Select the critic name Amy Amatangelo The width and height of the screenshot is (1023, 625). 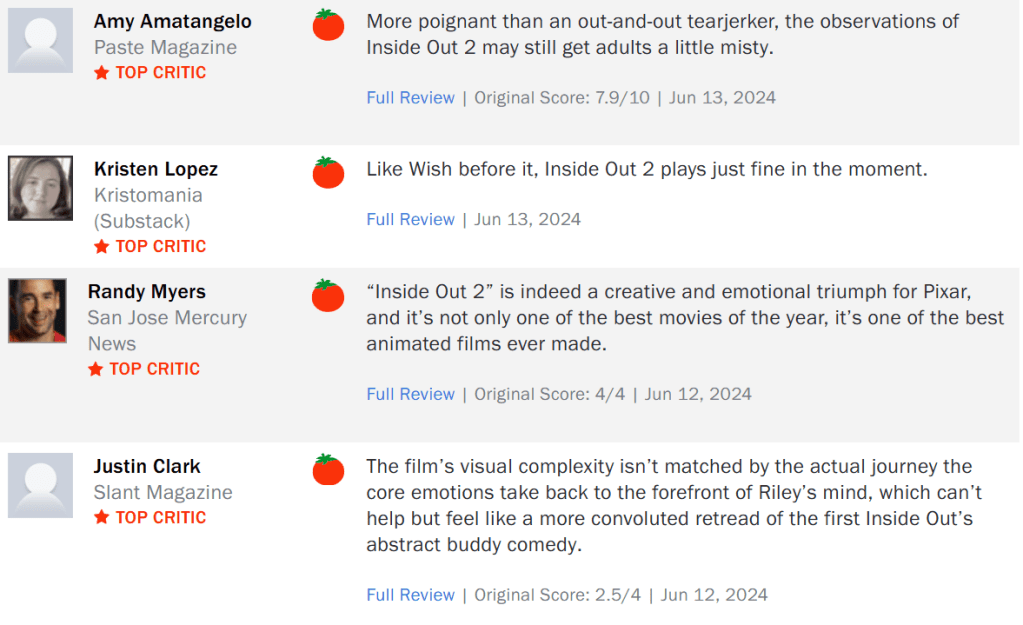pyautogui.click(x=172, y=20)
